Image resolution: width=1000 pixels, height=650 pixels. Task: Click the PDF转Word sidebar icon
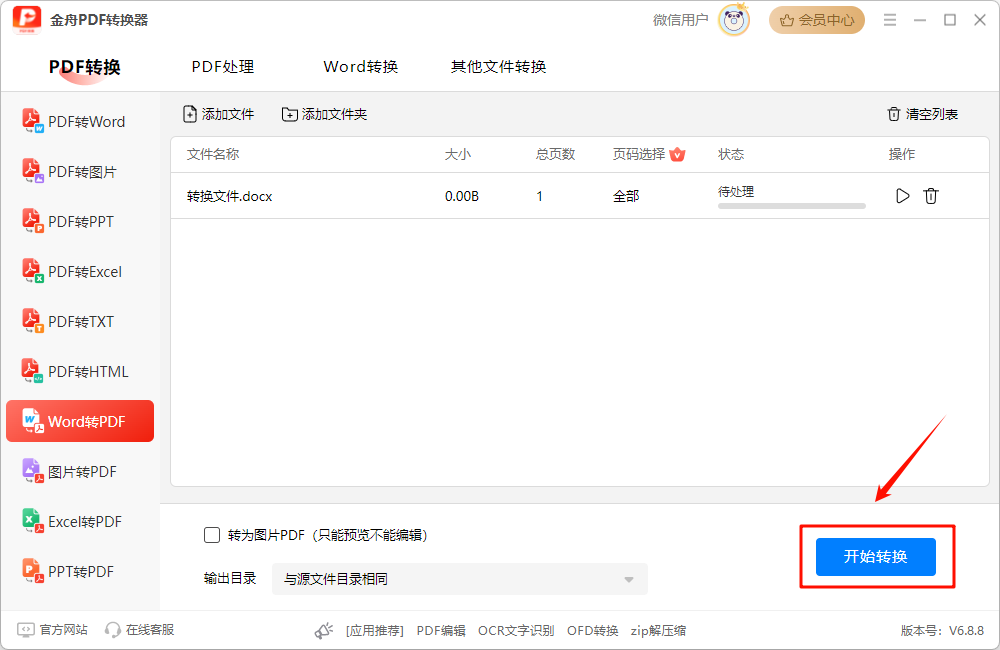(32, 121)
